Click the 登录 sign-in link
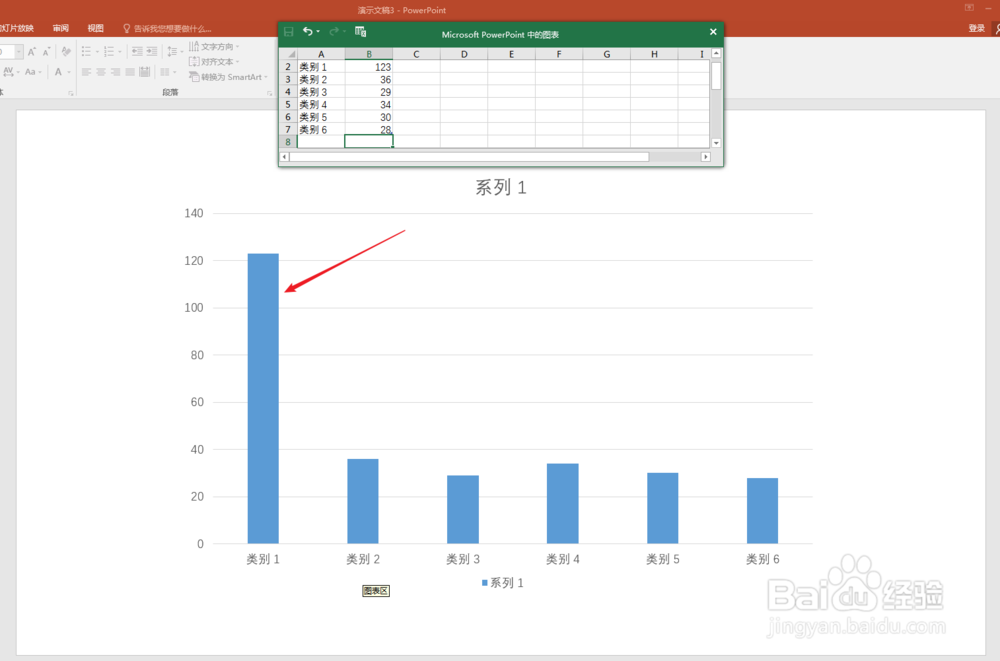This screenshot has height=661, width=1000. pyautogui.click(x=976, y=28)
